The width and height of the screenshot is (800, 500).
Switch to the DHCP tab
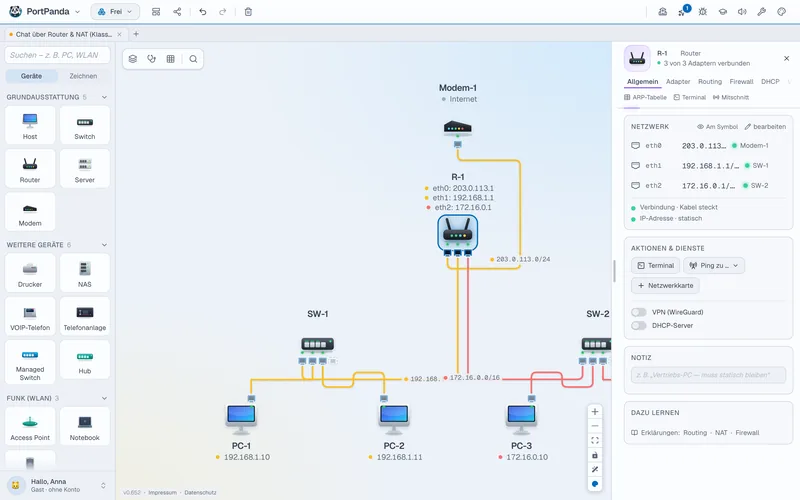pyautogui.click(x=770, y=82)
